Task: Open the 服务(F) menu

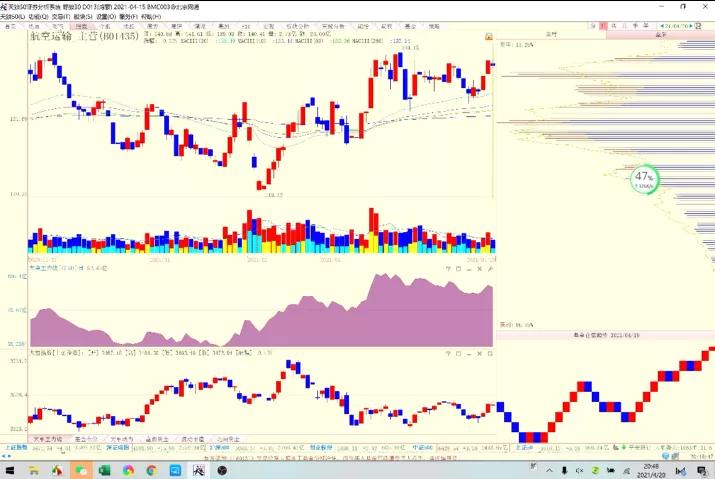Action: coord(128,16)
